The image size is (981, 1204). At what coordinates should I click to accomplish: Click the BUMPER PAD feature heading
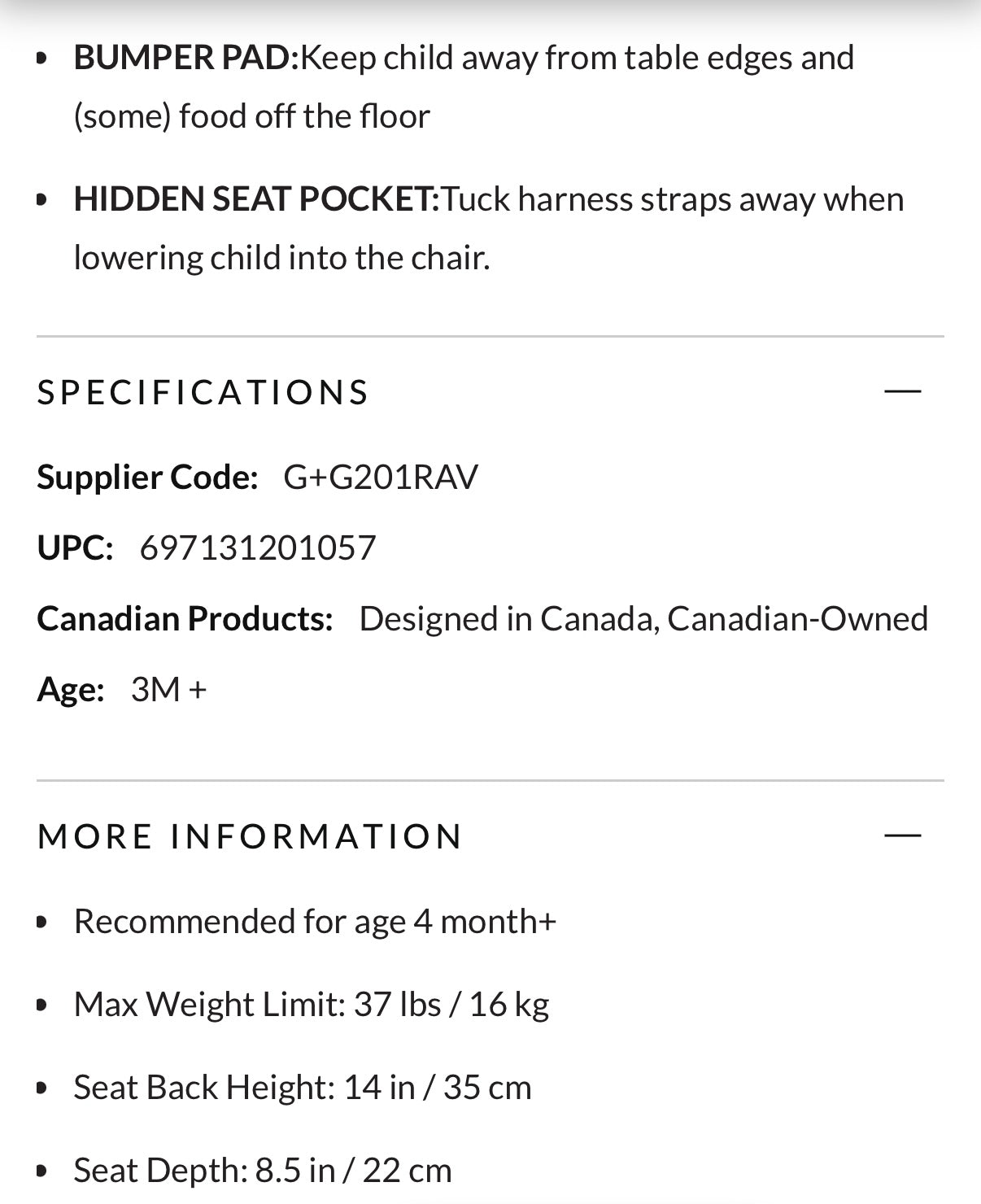tap(186, 58)
